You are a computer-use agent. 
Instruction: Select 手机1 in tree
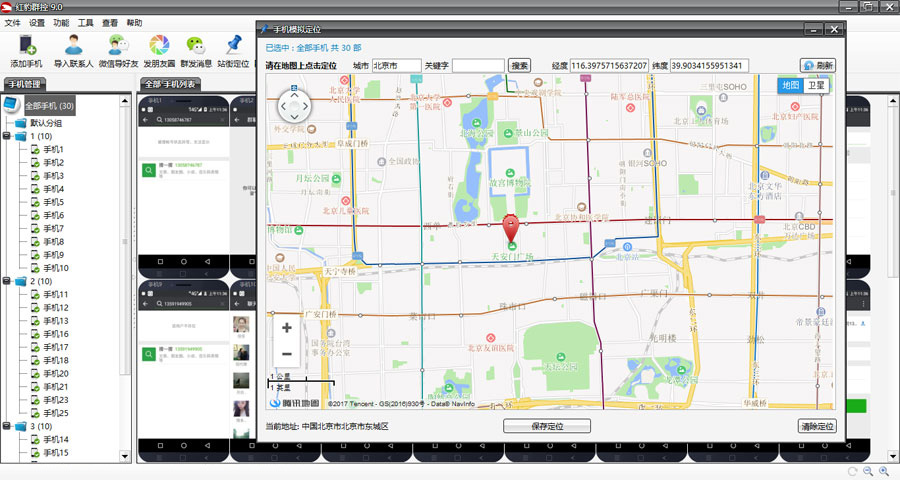[53, 149]
